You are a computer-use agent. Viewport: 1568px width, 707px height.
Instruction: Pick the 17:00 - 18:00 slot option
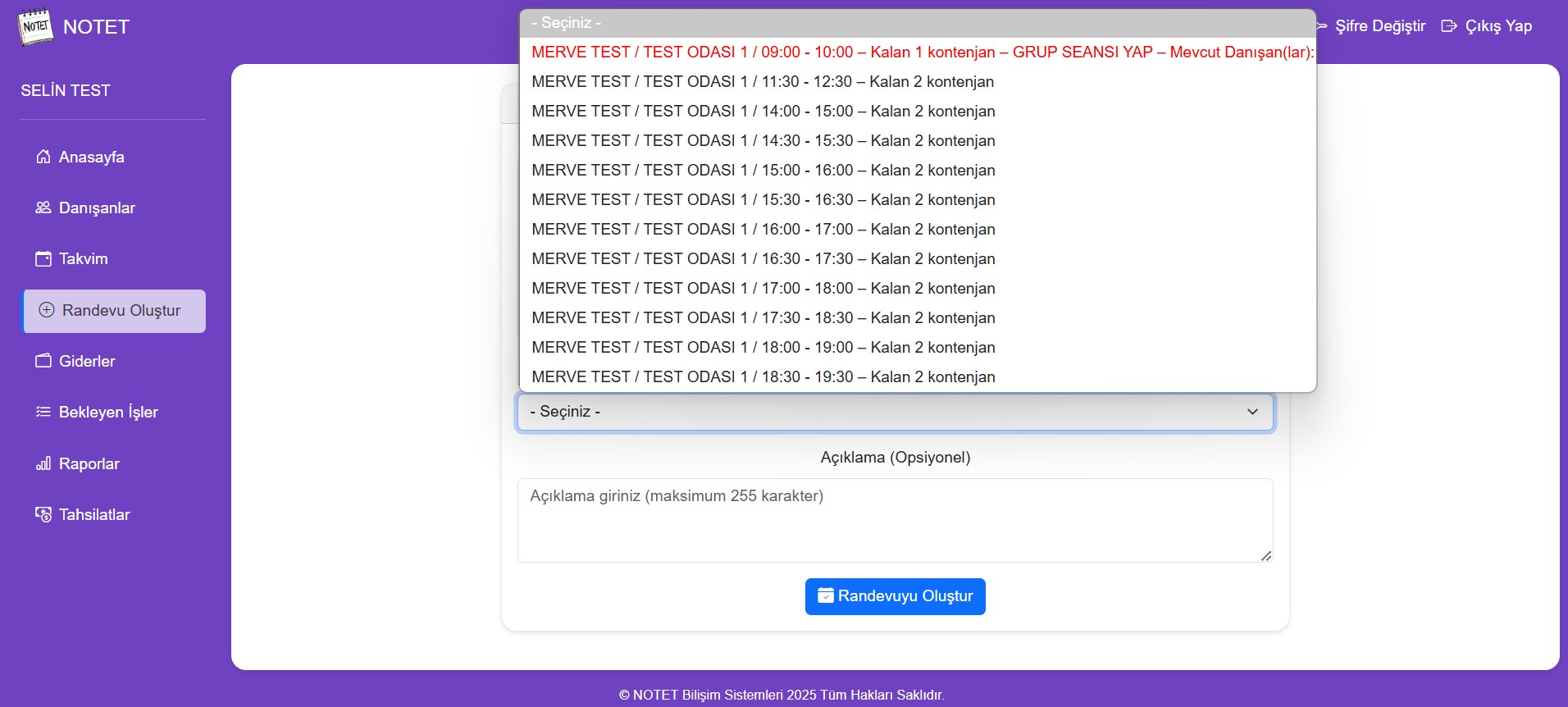(x=918, y=289)
